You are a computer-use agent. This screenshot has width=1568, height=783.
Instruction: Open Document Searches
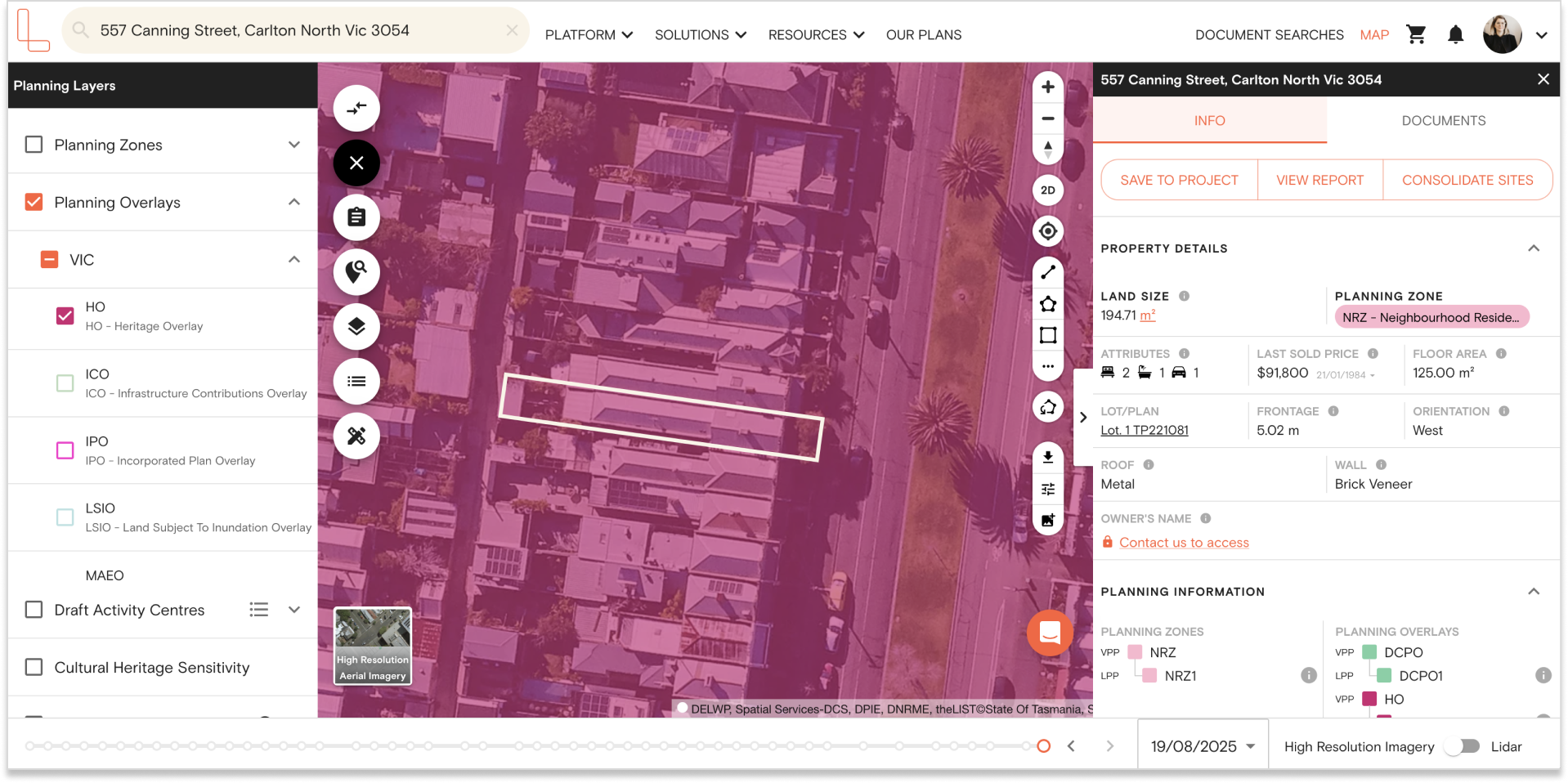pos(1270,35)
